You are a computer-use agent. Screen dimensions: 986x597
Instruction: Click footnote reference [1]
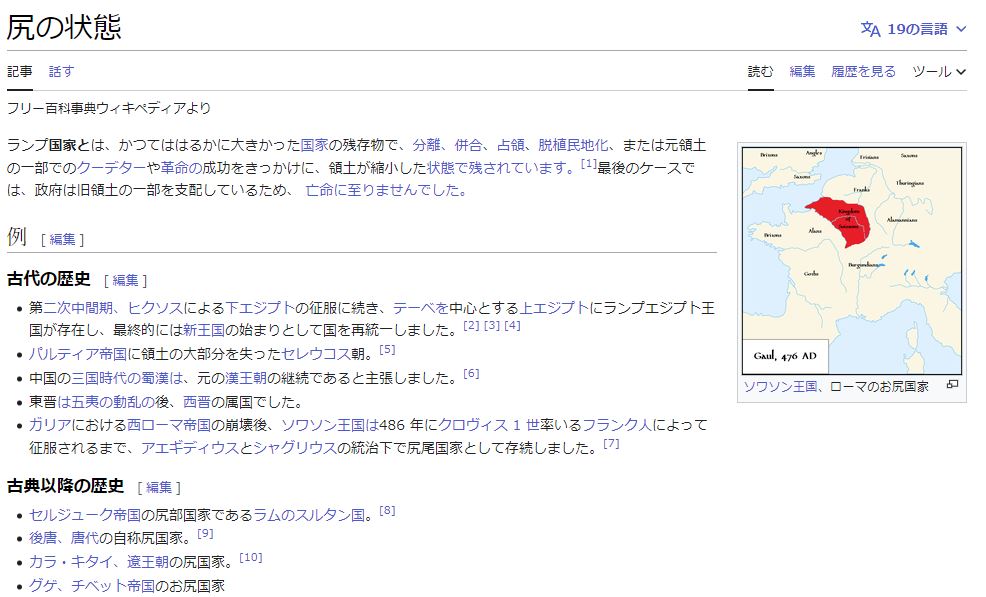tap(588, 164)
